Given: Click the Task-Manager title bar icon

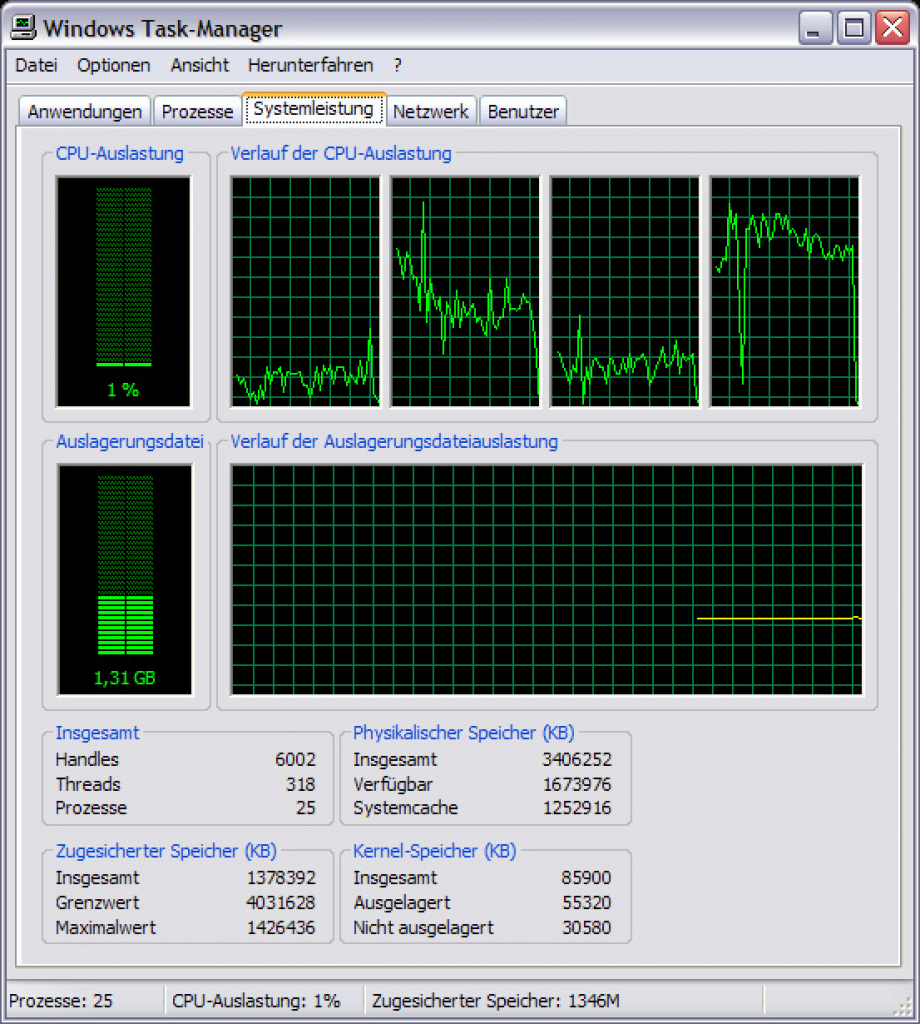Looking at the screenshot, I should pyautogui.click(x=24, y=27).
